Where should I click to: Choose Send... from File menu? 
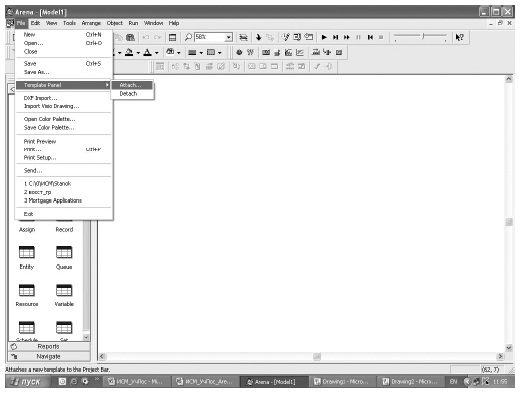tap(63, 171)
